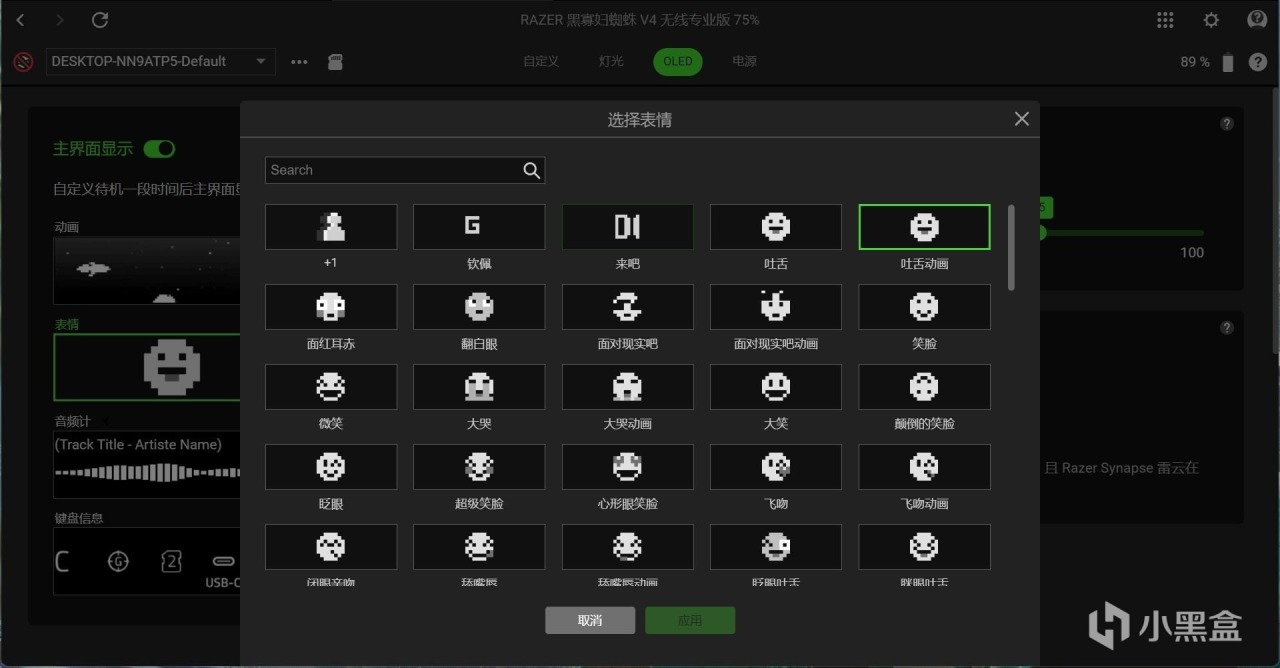The height and width of the screenshot is (668, 1280).
Task: Open the modules grid icon
Action: pos(1165,20)
